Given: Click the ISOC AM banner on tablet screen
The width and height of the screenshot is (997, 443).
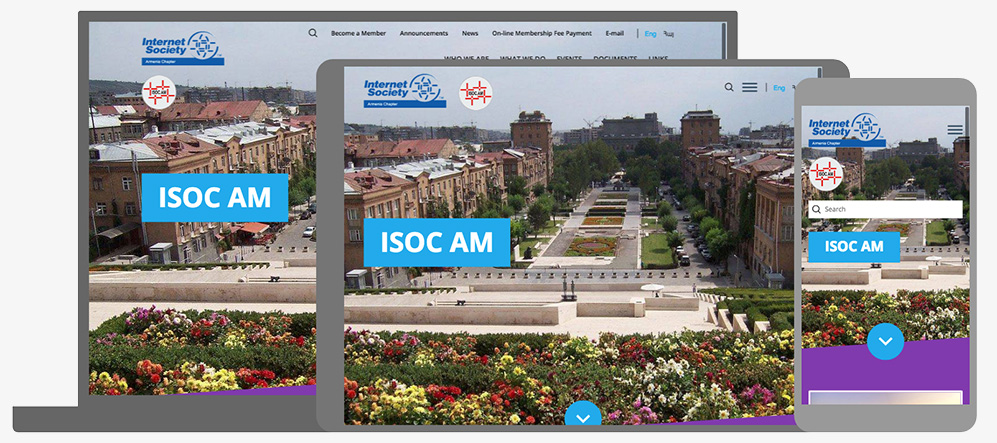Looking at the screenshot, I should pos(437,242).
